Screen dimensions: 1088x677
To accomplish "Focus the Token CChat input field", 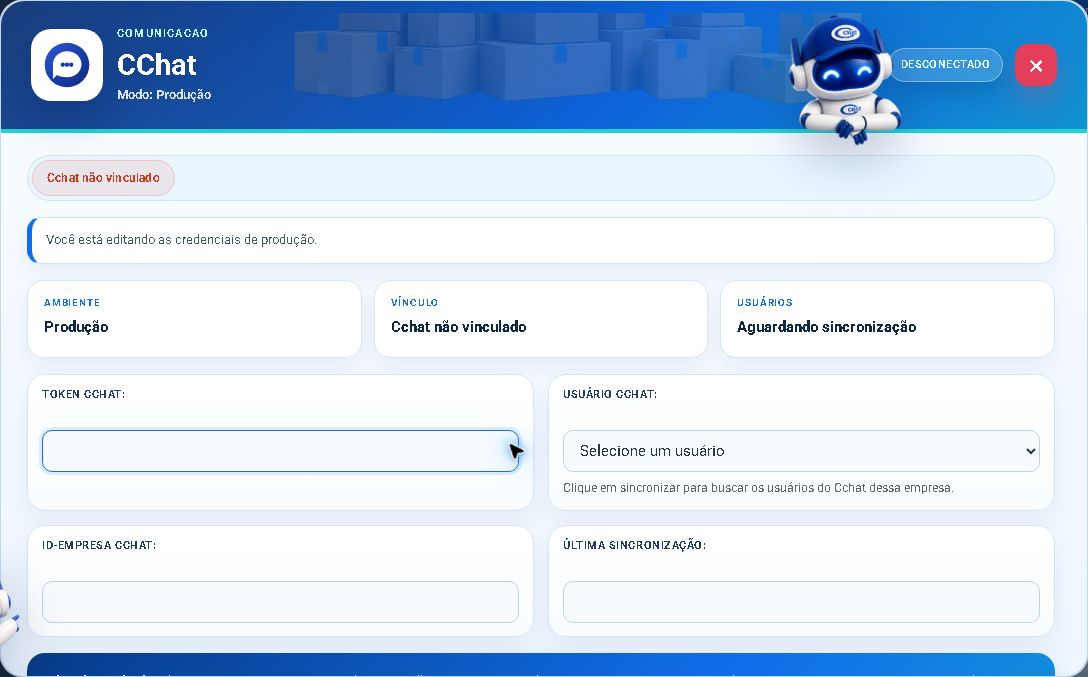I will pos(280,451).
